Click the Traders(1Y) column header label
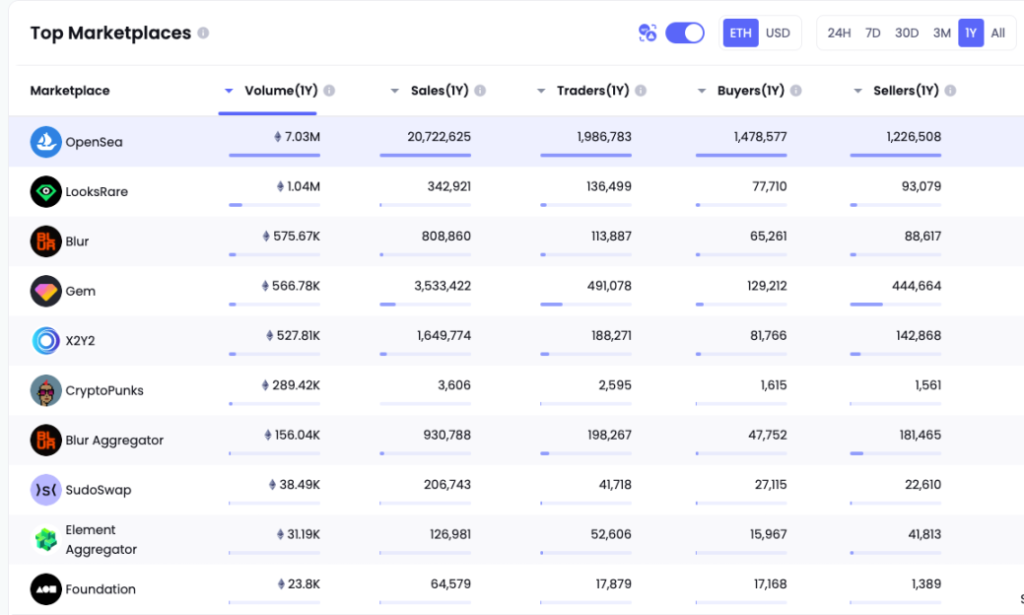 tap(593, 91)
